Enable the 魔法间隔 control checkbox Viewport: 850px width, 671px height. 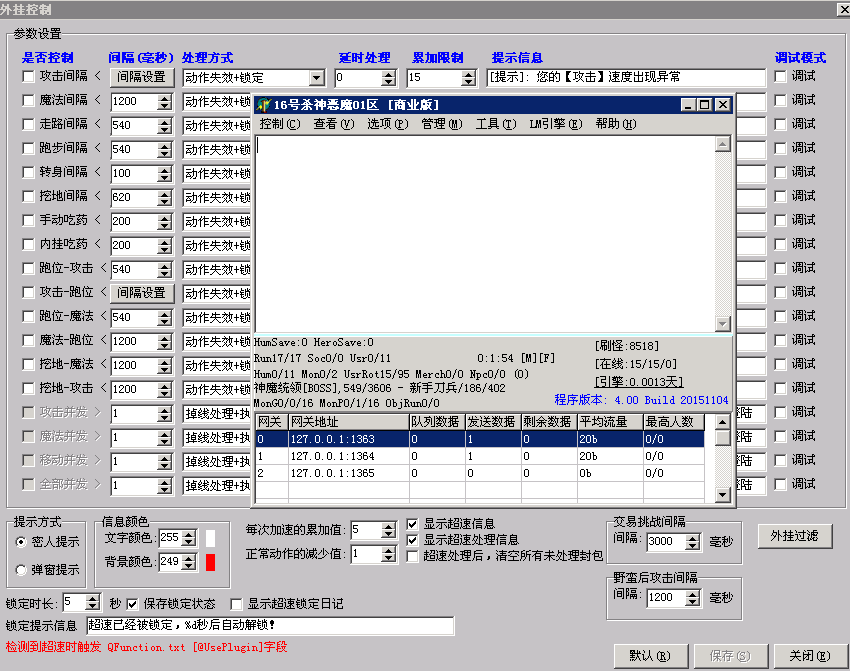[x=28, y=100]
